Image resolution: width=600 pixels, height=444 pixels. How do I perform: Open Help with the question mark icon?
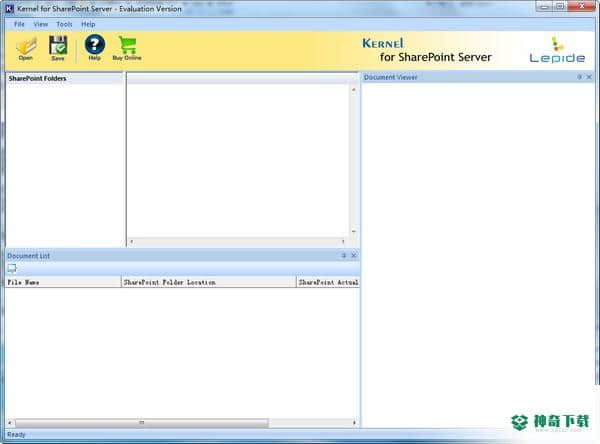95,48
